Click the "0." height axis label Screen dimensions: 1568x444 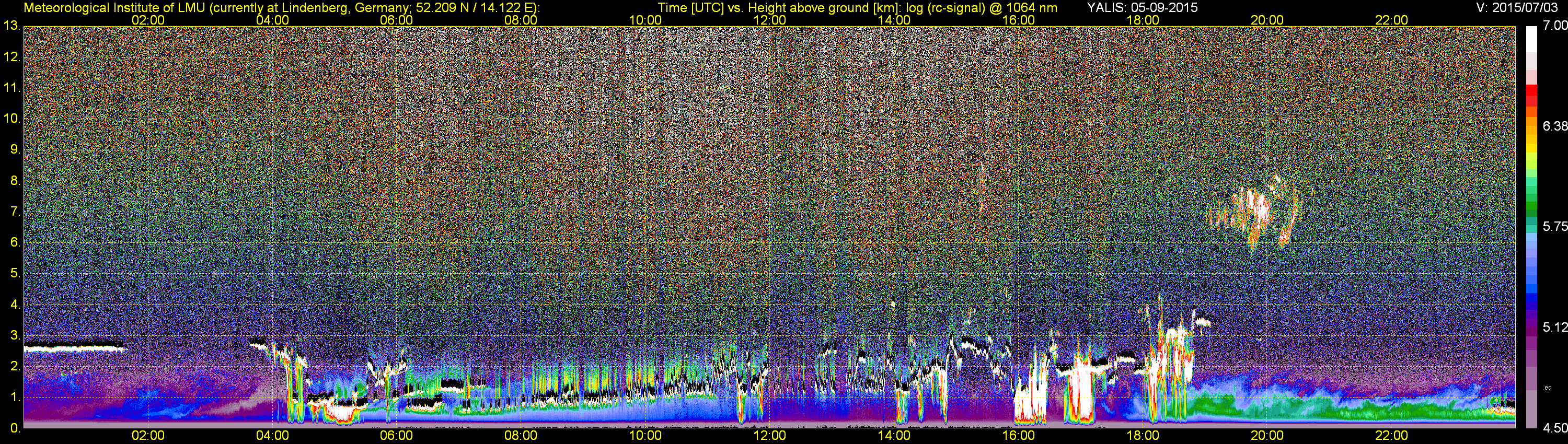tap(15, 428)
